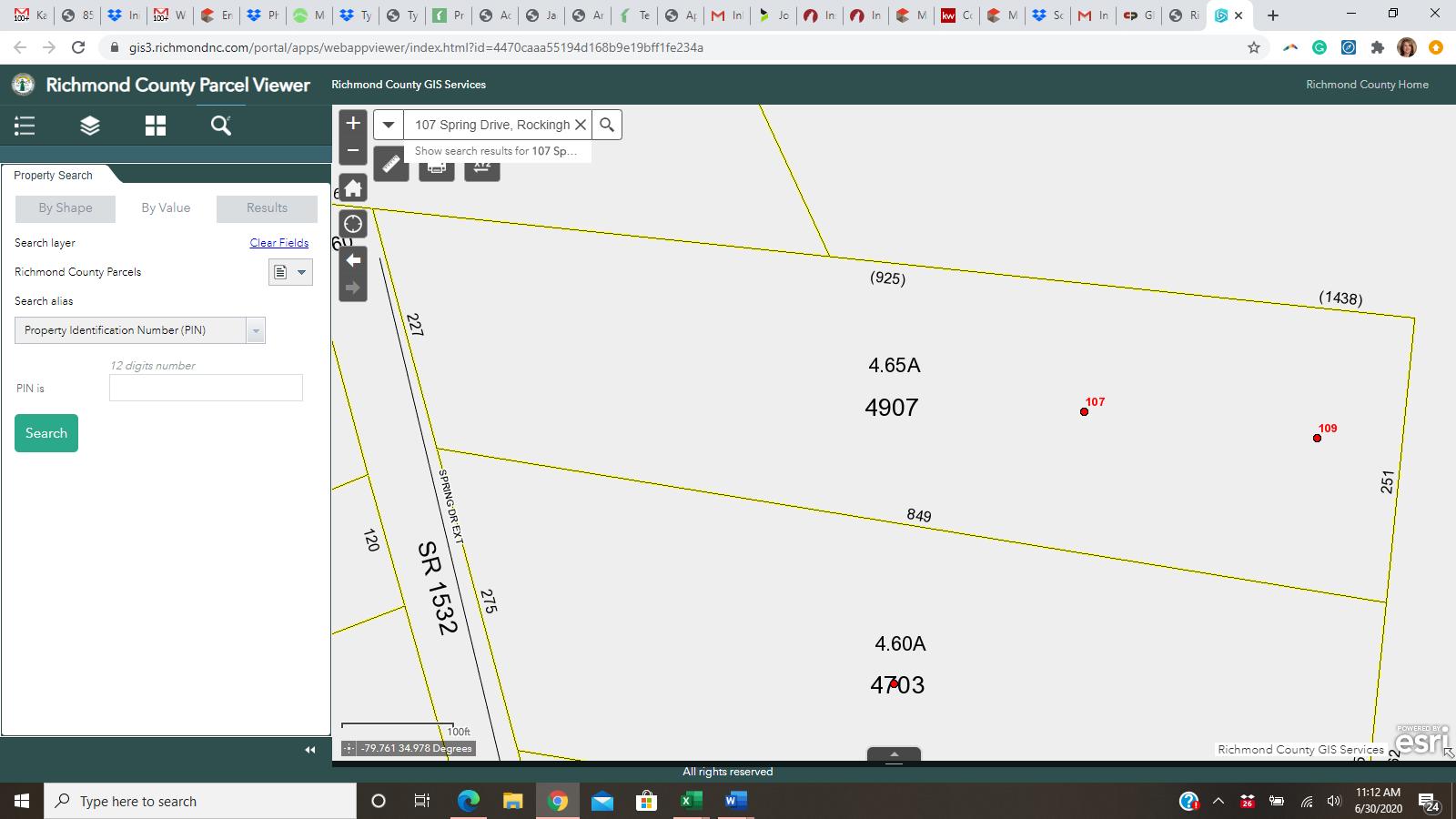Switch to Results tab

[x=267, y=208]
